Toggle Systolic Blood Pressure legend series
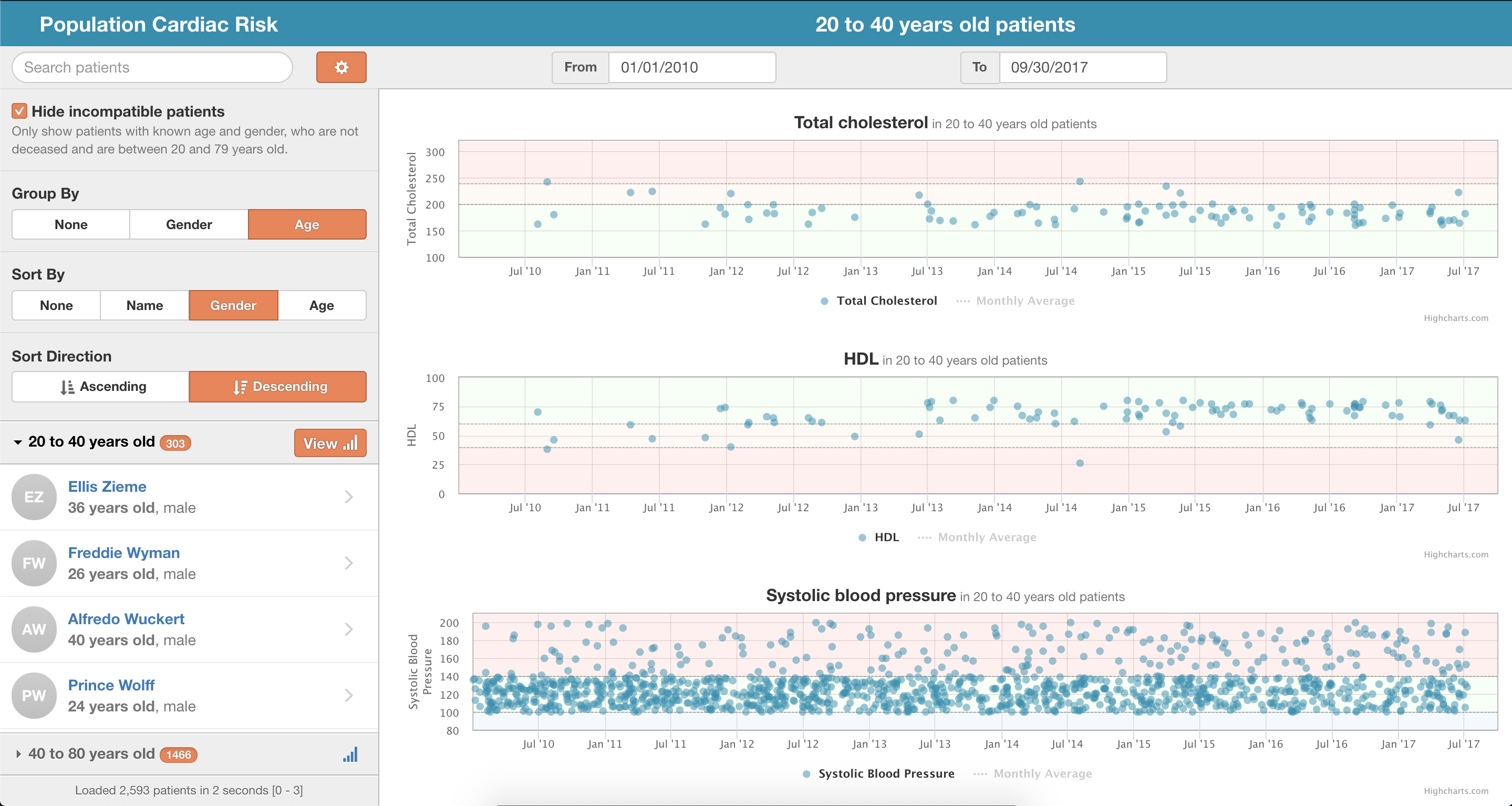Image resolution: width=1512 pixels, height=806 pixels. pyautogui.click(x=879, y=774)
